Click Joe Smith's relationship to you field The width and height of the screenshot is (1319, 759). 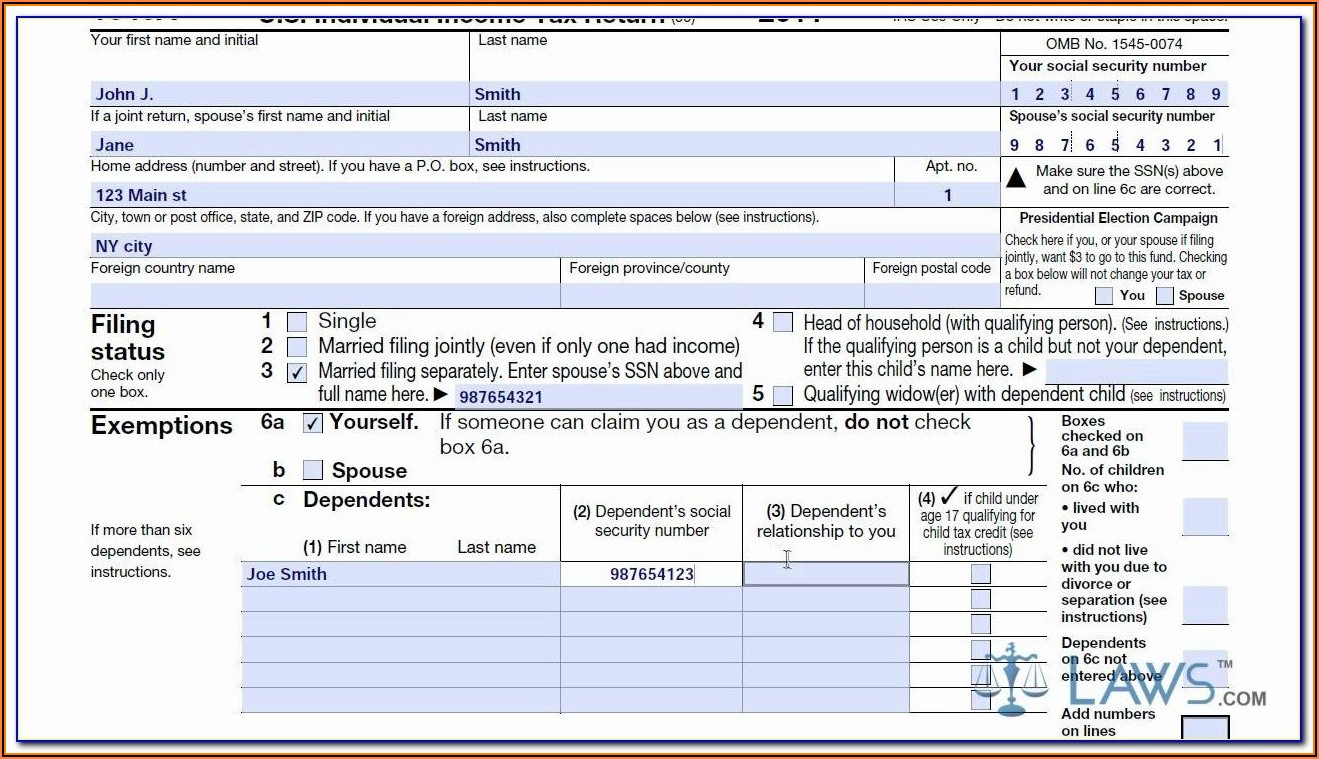coord(826,574)
